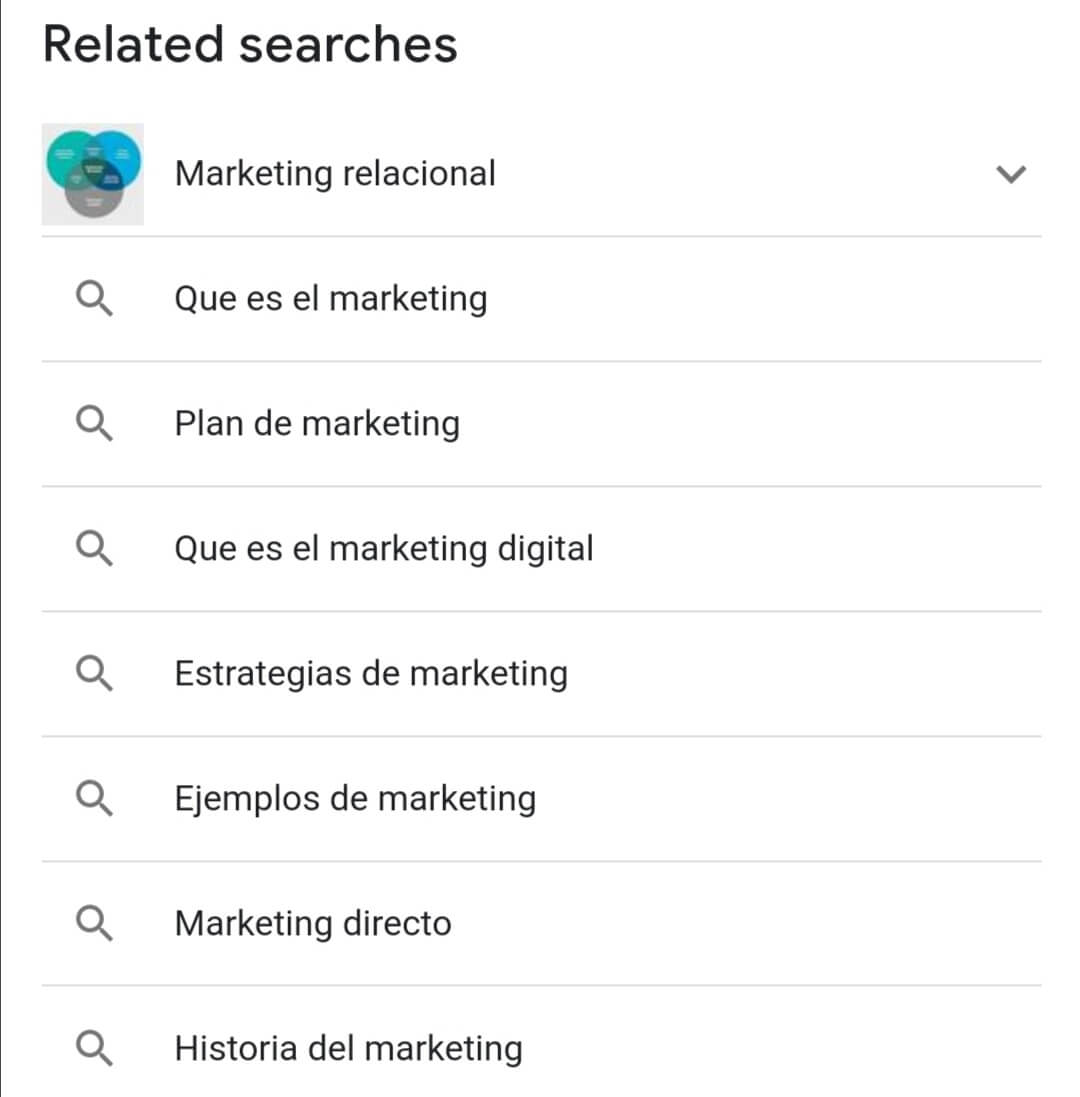This screenshot has width=1080, height=1097.
Task: Open Marketing directo related search
Action: pyautogui.click(x=313, y=923)
